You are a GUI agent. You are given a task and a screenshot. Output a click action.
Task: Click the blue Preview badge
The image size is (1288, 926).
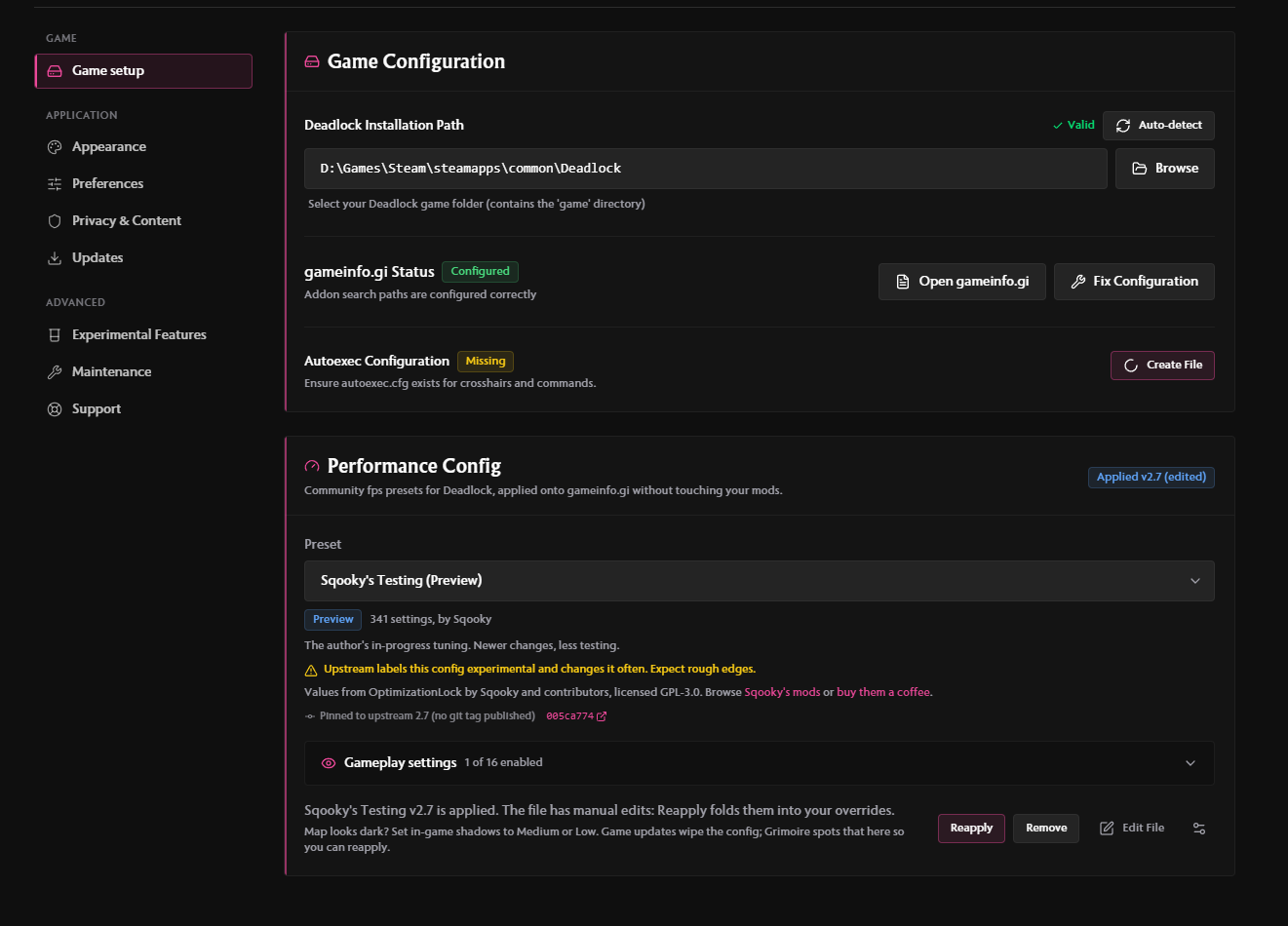[332, 620]
